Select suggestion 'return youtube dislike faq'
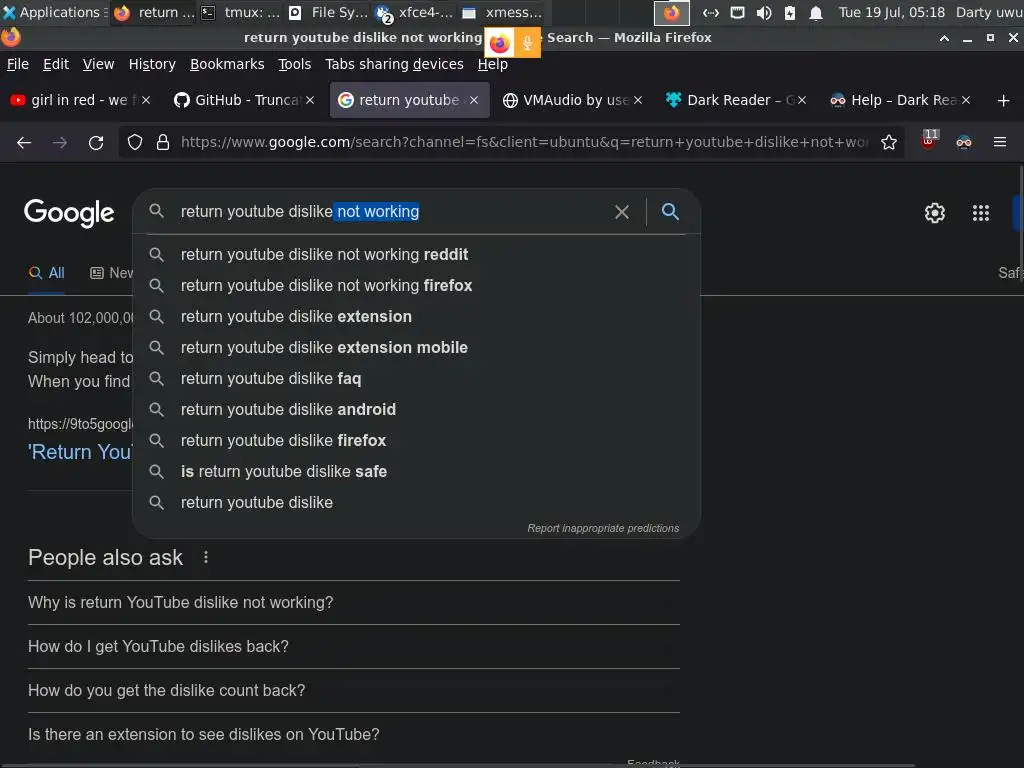The width and height of the screenshot is (1024, 768). [416, 378]
